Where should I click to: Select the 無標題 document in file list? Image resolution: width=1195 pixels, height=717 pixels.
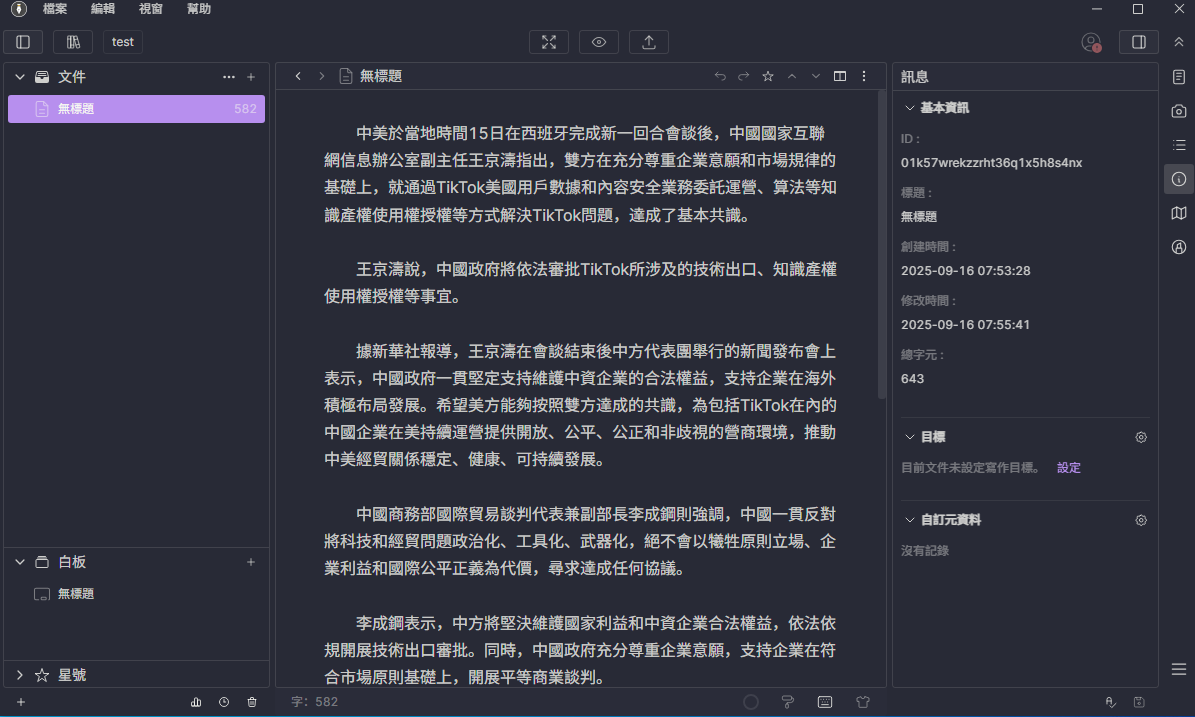tap(136, 109)
